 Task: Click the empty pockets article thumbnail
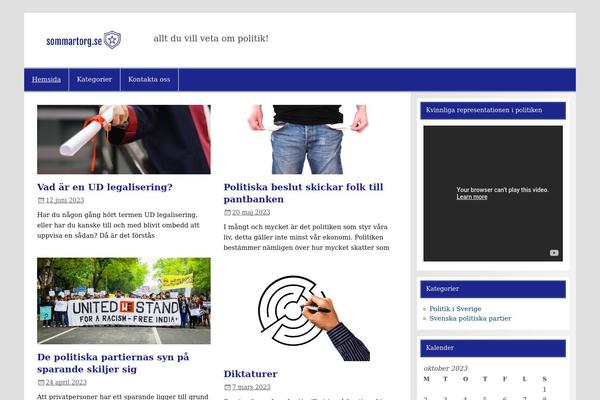click(x=308, y=139)
